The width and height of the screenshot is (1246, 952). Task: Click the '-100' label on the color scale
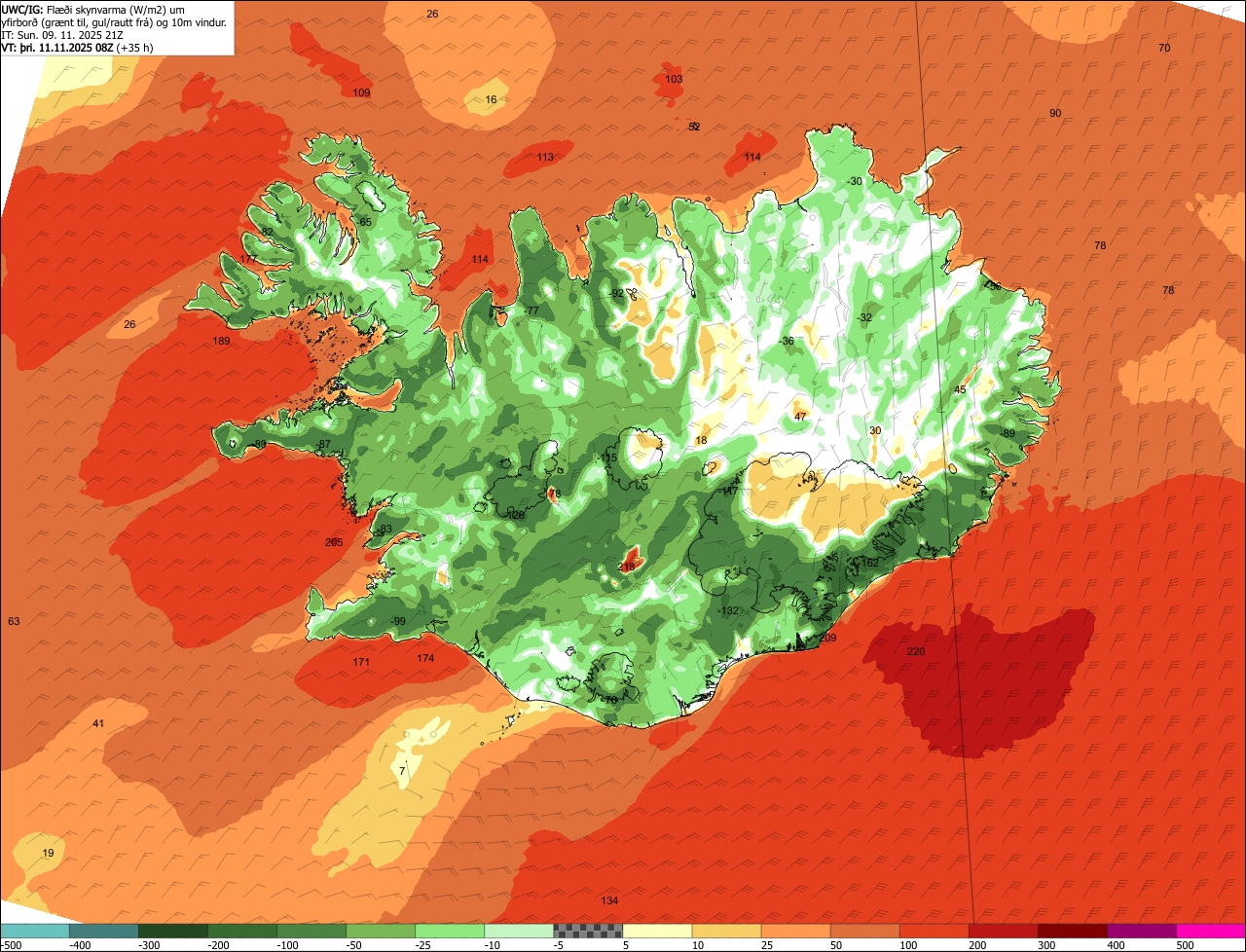point(286,945)
